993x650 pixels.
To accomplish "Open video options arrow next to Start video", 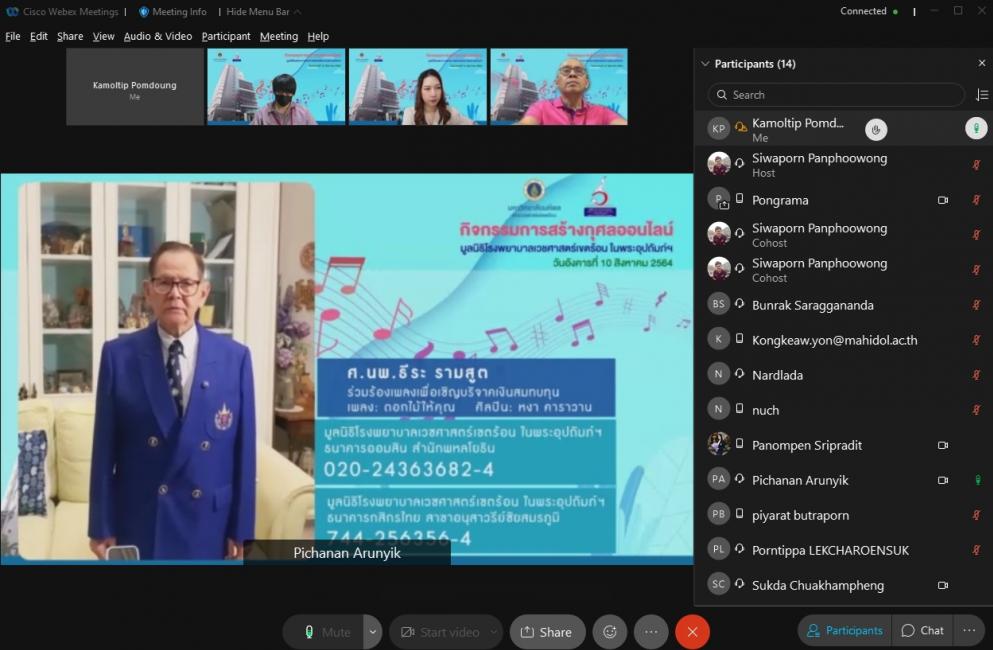I will point(494,632).
